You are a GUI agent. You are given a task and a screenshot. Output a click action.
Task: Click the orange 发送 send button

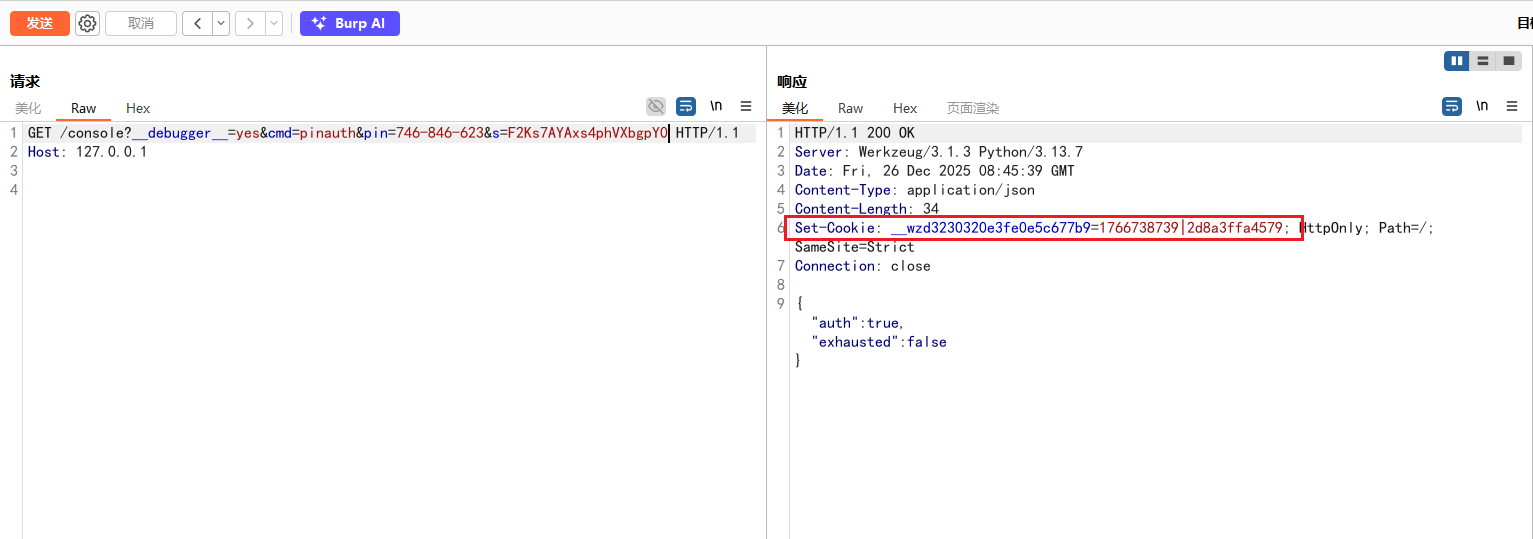[x=40, y=23]
